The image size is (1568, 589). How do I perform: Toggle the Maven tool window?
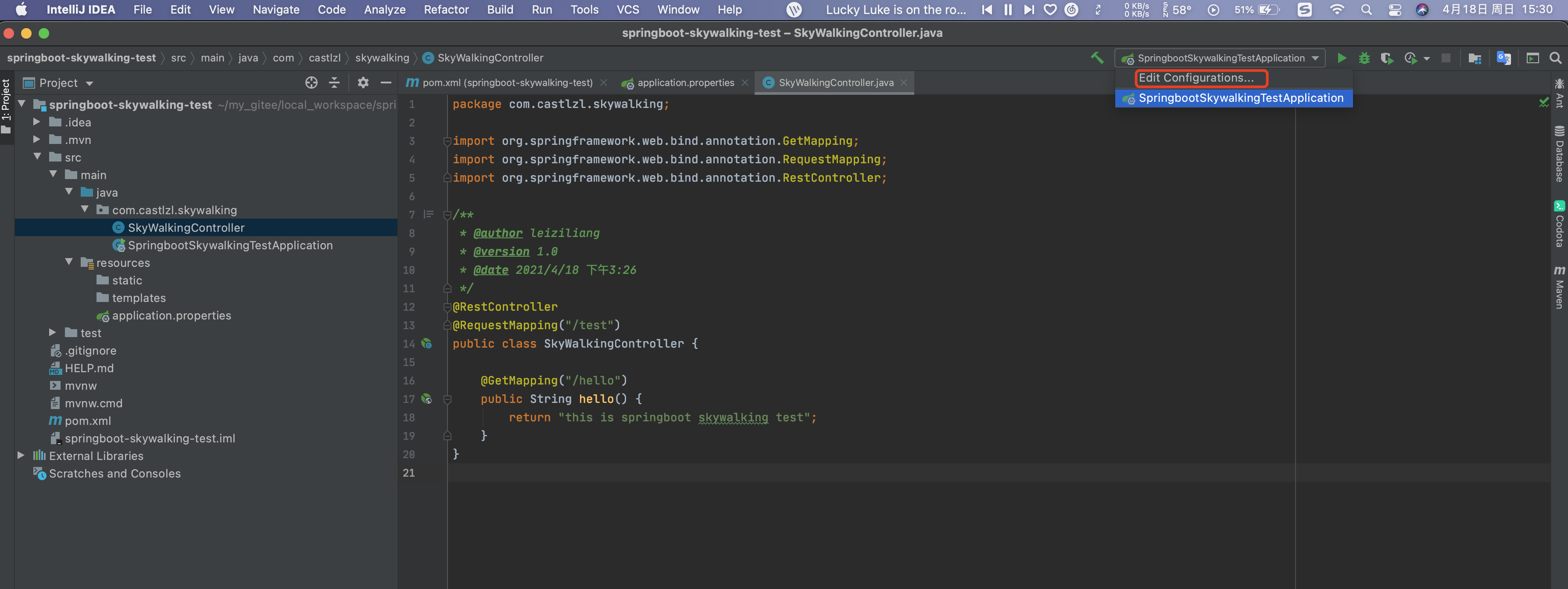(x=1559, y=287)
